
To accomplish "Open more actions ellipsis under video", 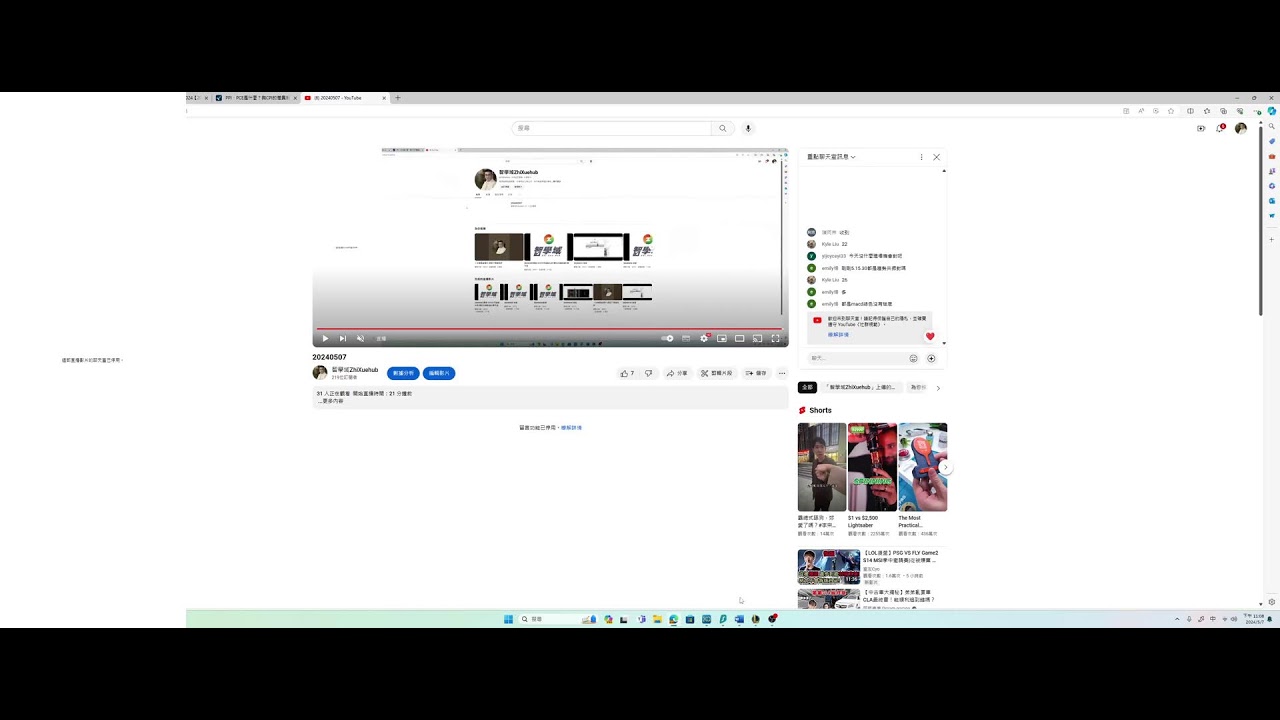I will click(x=782, y=373).
